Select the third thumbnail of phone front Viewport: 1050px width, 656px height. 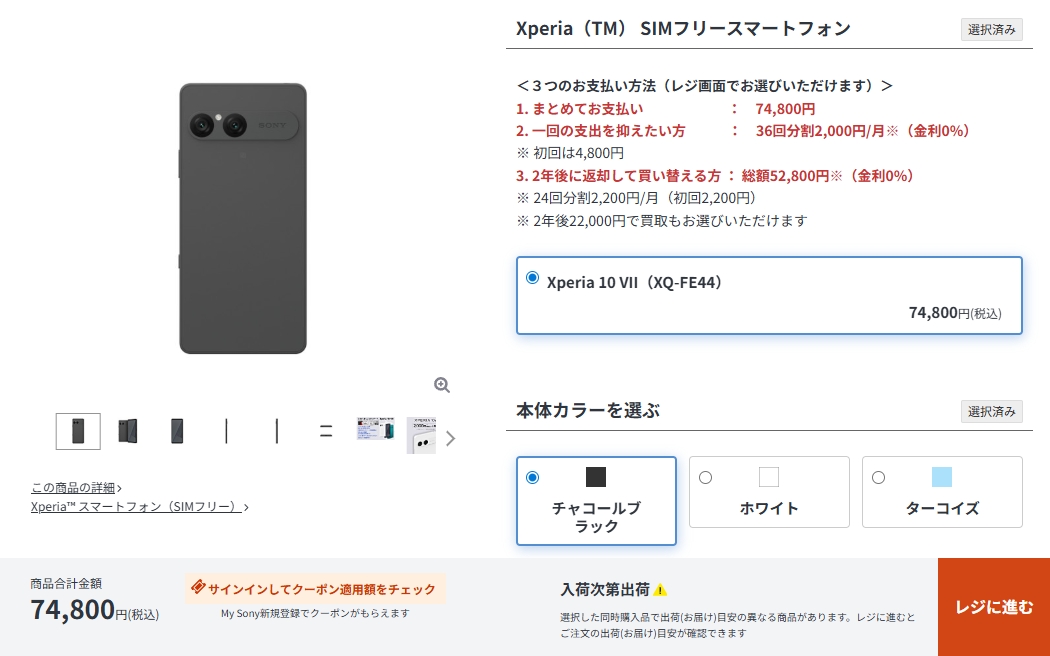click(177, 431)
